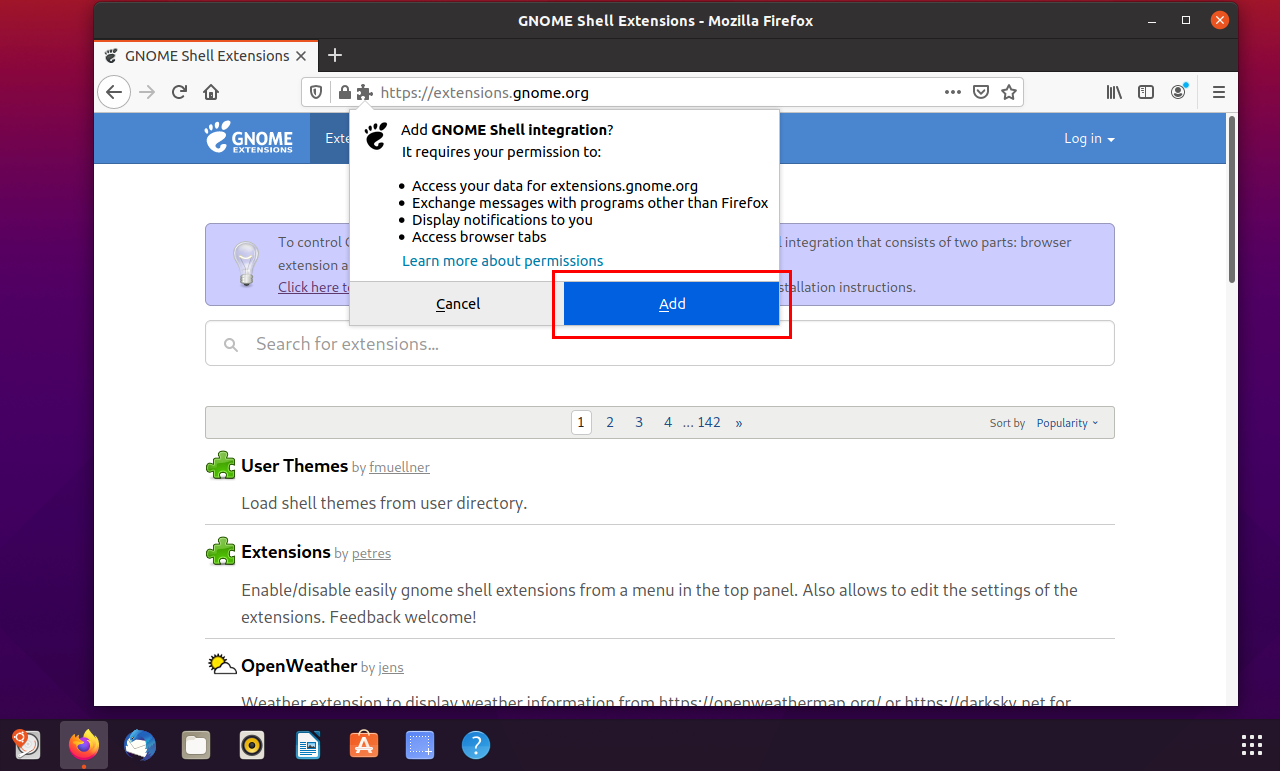Open the Extensions extension title link
The width and height of the screenshot is (1280, 771).
coord(286,552)
